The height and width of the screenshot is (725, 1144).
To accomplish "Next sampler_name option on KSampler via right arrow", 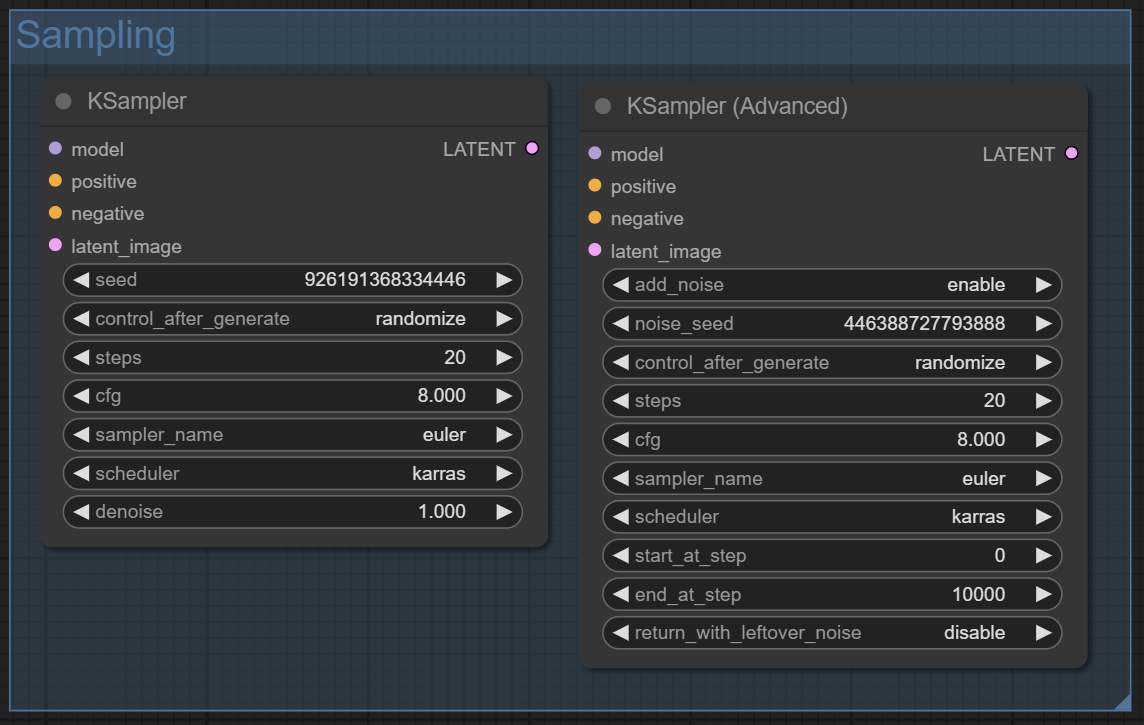I will 504,435.
